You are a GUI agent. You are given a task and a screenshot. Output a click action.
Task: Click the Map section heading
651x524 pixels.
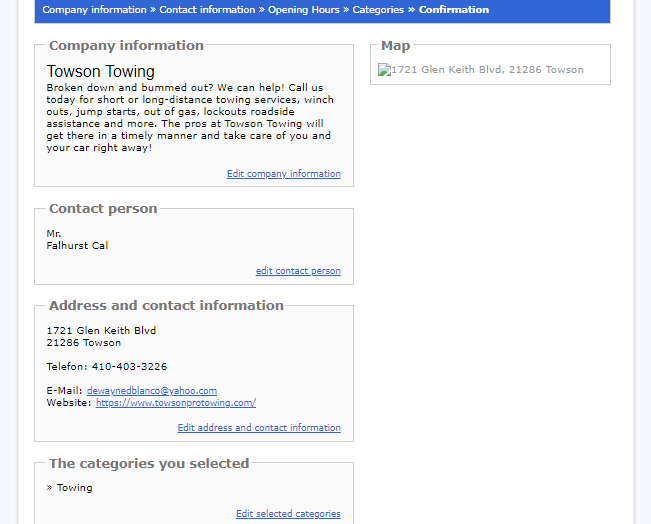pyautogui.click(x=396, y=46)
